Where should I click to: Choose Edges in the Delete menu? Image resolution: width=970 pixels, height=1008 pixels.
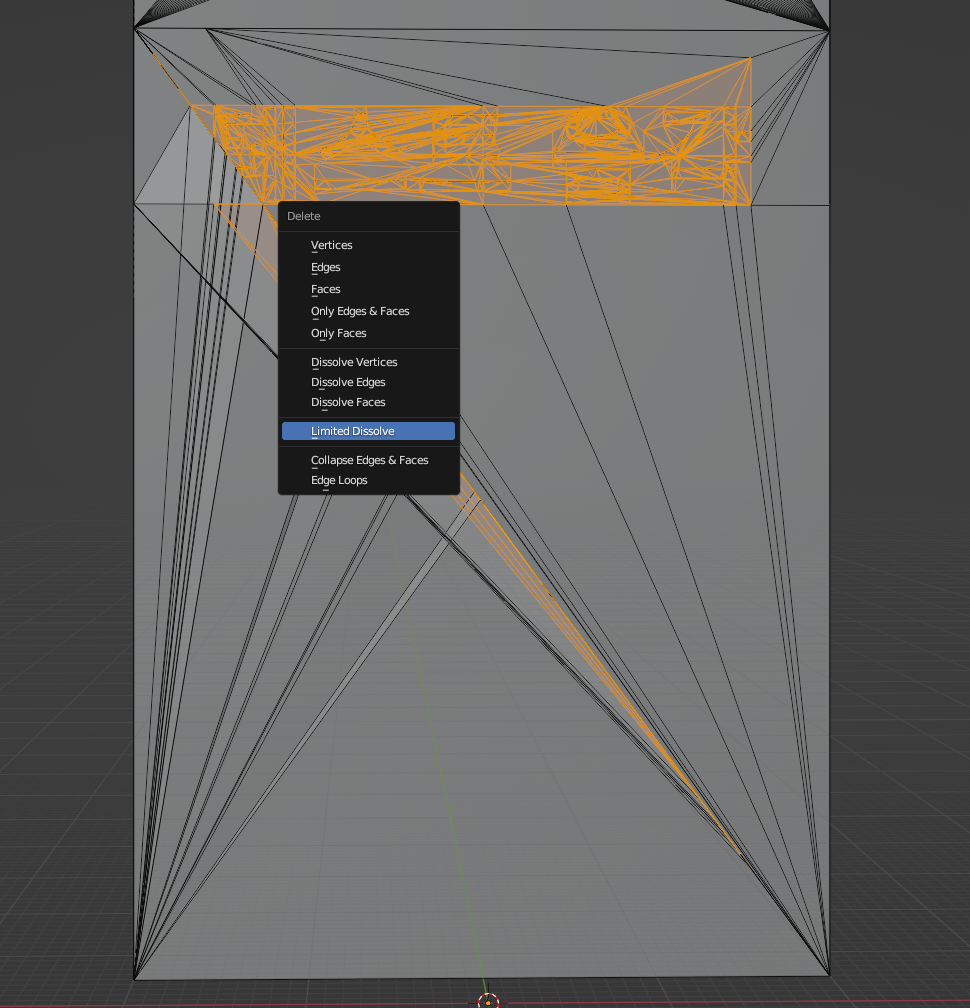[368, 267]
